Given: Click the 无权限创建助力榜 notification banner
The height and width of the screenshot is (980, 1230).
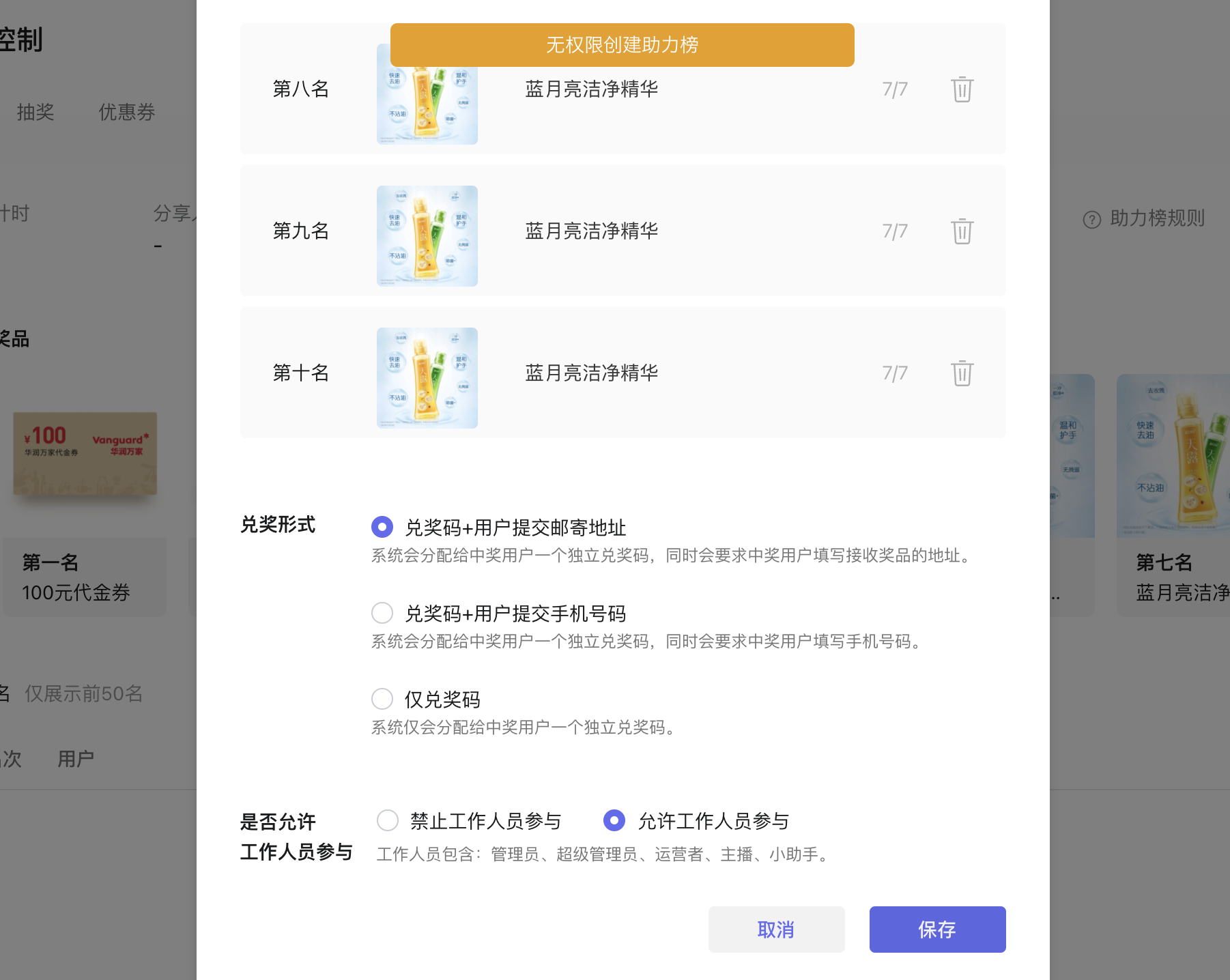Looking at the screenshot, I should (623, 45).
